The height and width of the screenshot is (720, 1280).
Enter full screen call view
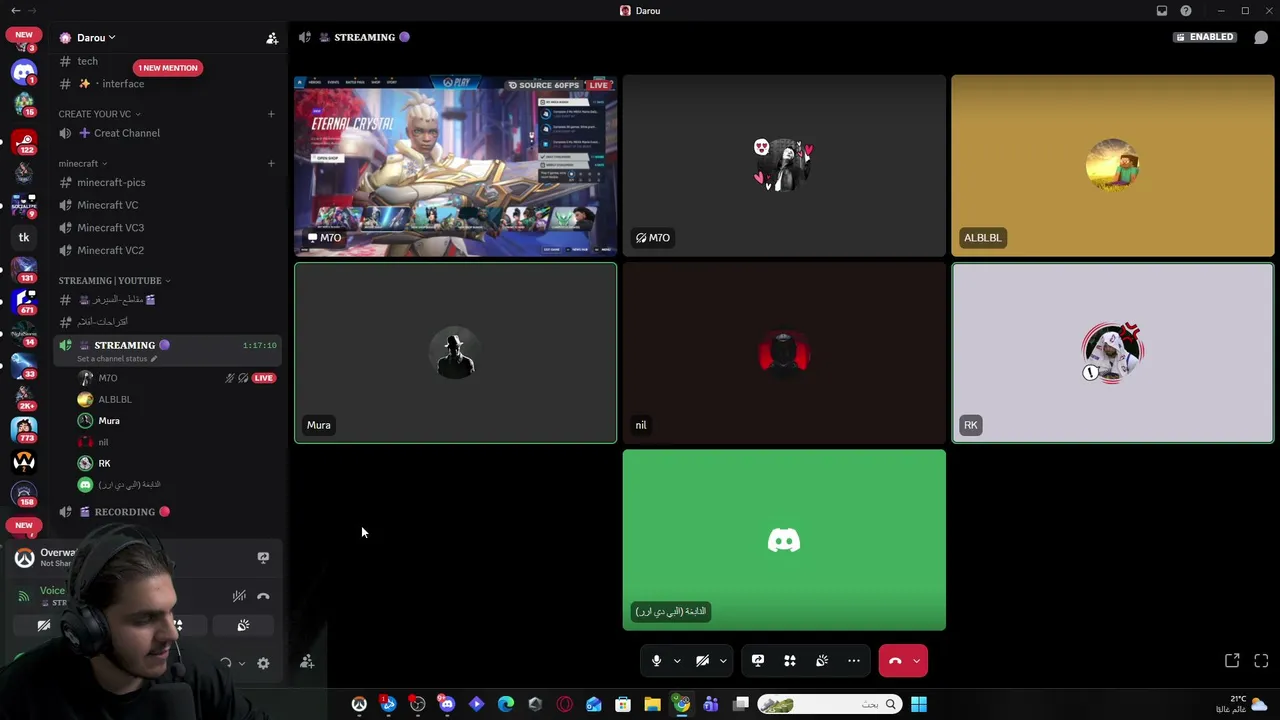pos(1261,661)
